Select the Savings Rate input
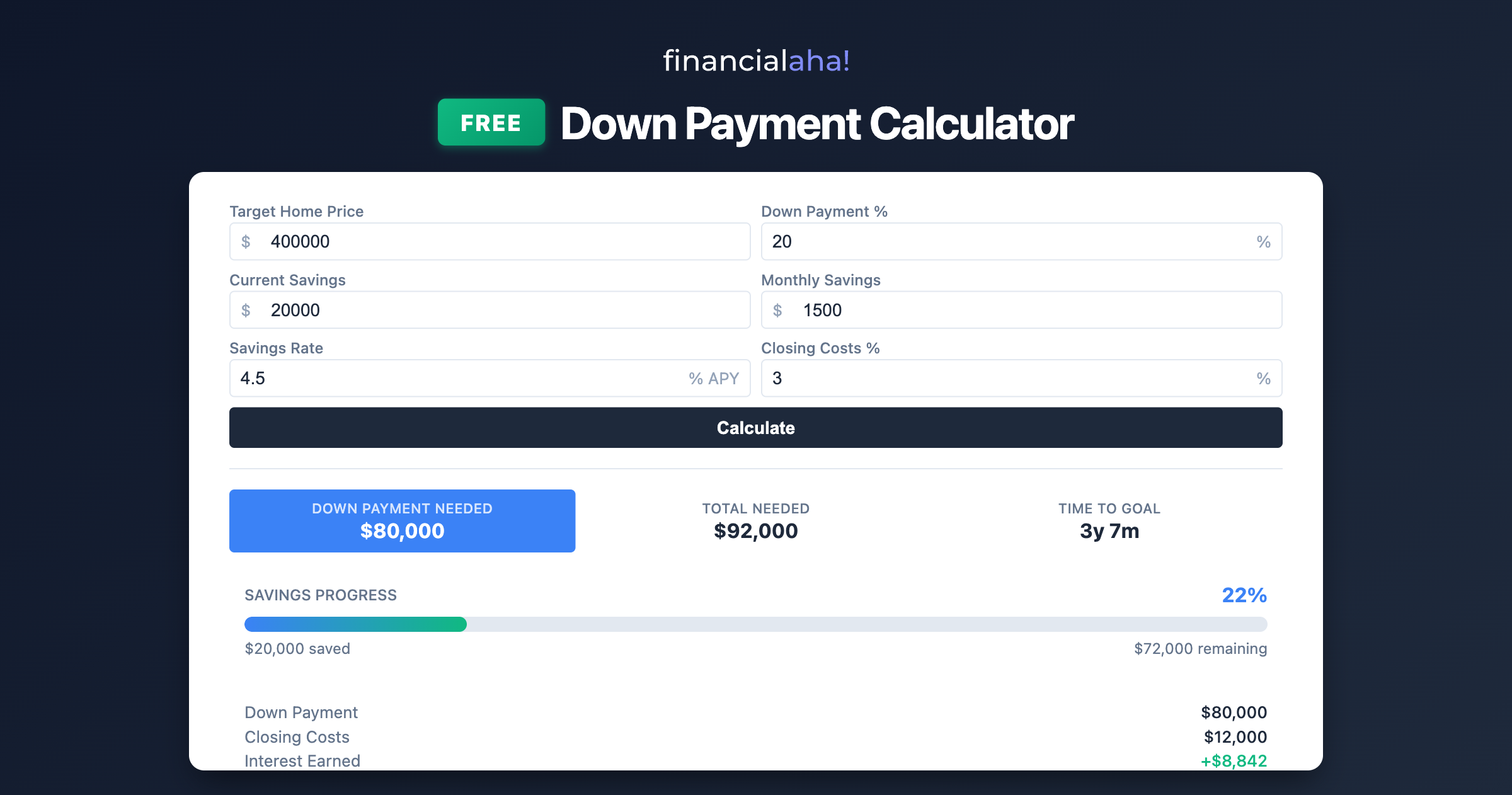The height and width of the screenshot is (795, 1512). pos(441,378)
